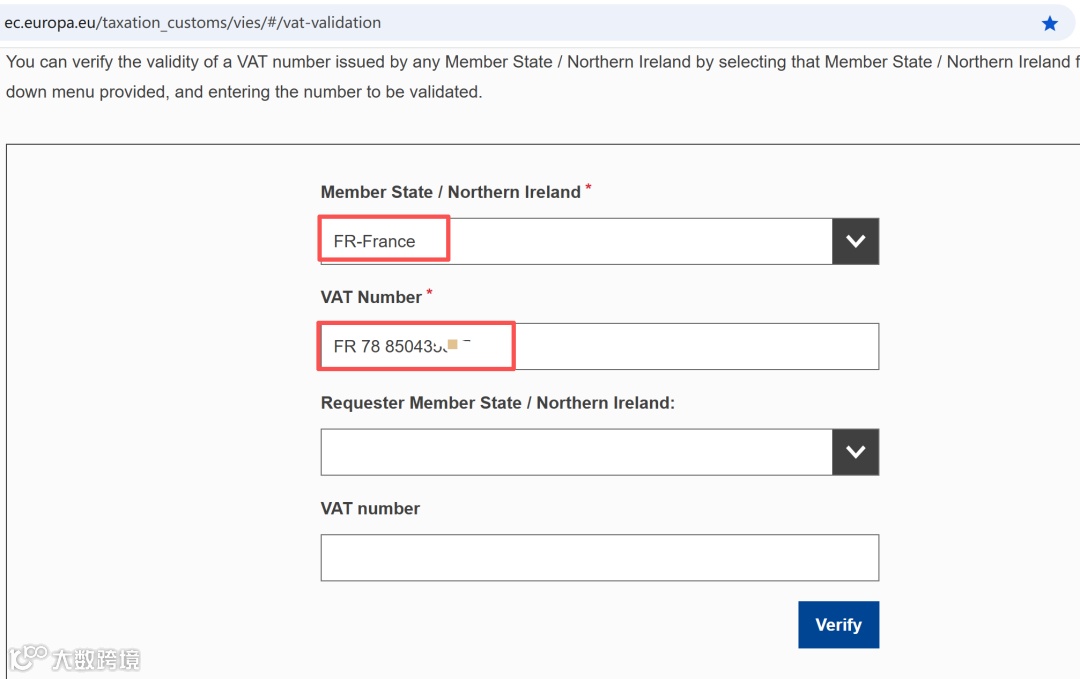Click 'Requester Member State / Northern Ireland:' label

497,403
